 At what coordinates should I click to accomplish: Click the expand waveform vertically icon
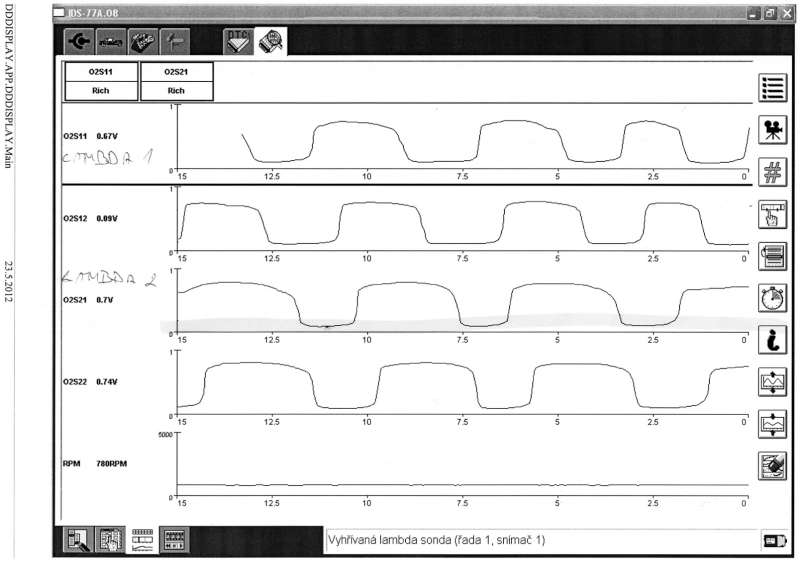pyautogui.click(x=772, y=382)
